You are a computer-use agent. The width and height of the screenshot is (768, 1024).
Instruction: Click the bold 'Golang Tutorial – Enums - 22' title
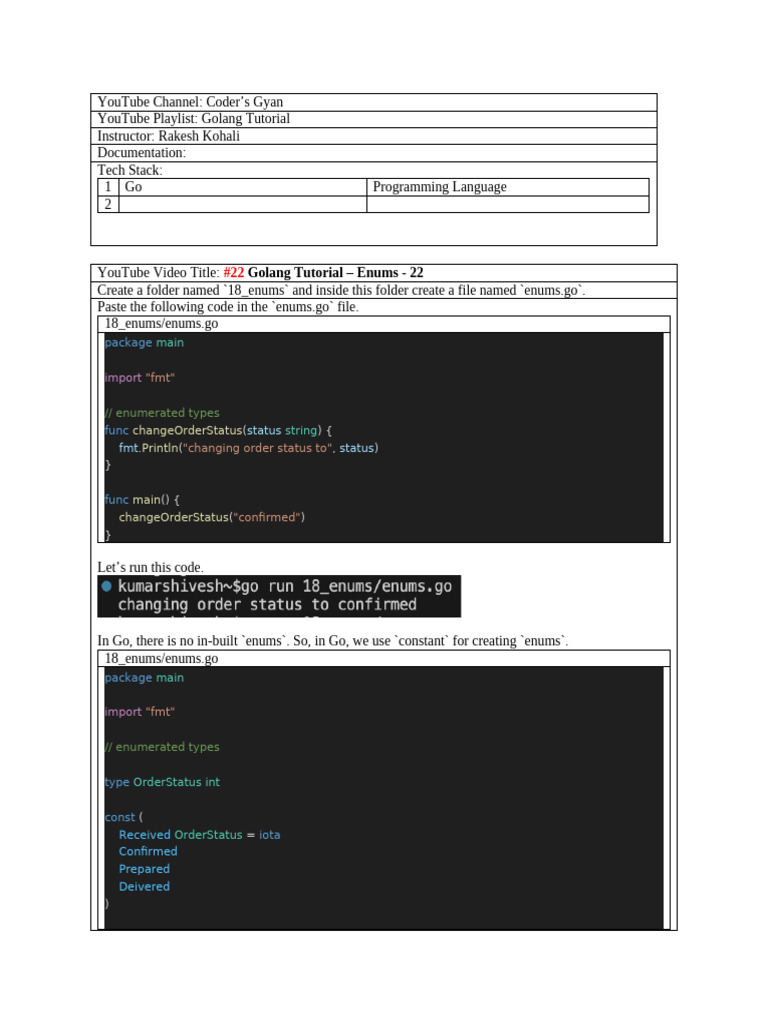pos(335,272)
